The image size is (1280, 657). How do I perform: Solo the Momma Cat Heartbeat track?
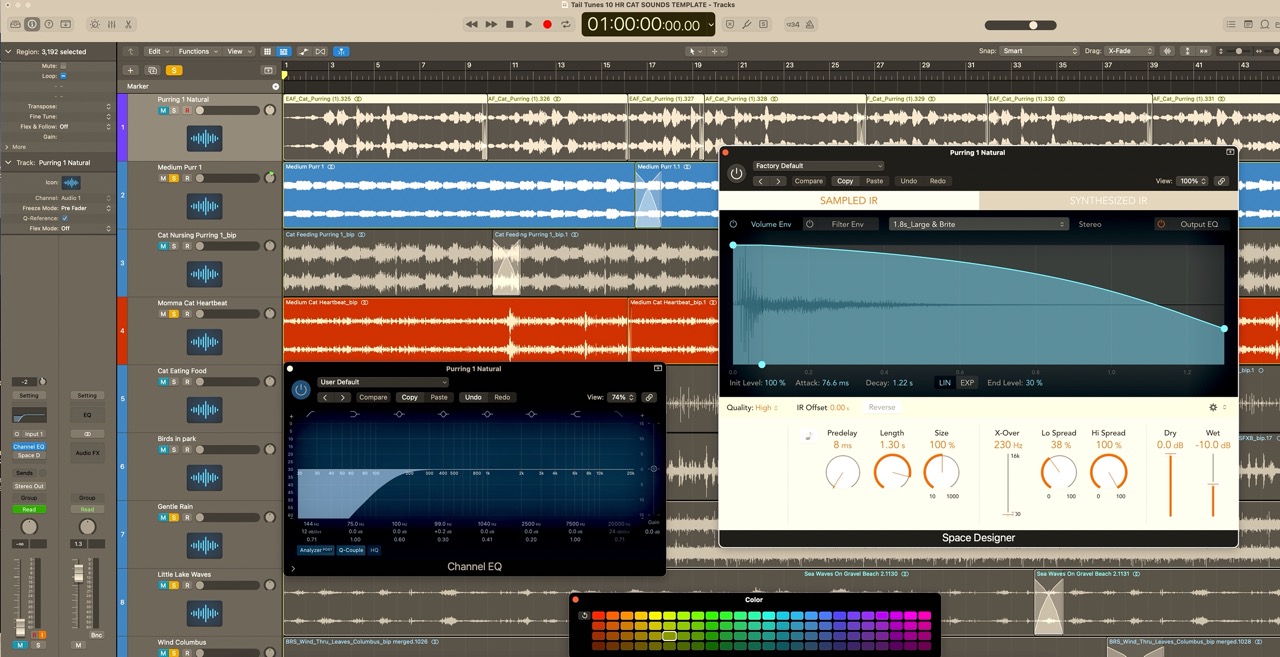tap(174, 314)
